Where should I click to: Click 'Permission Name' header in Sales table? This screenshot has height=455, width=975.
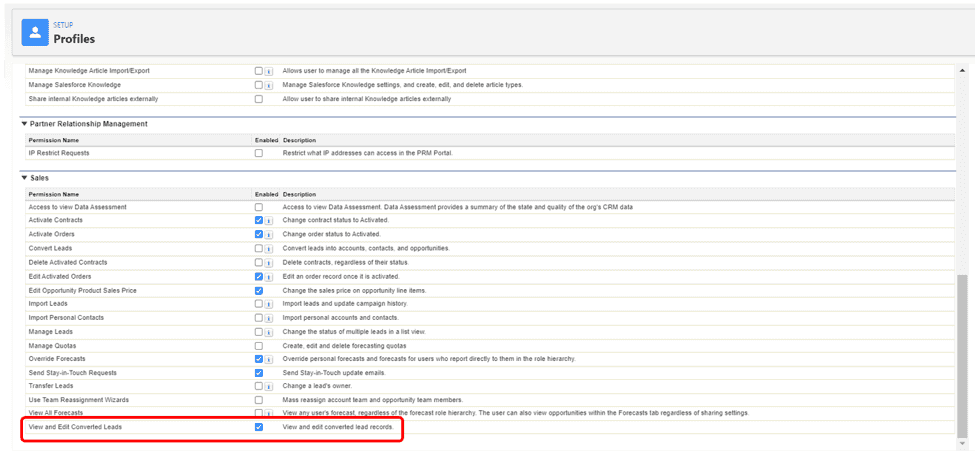(53, 195)
